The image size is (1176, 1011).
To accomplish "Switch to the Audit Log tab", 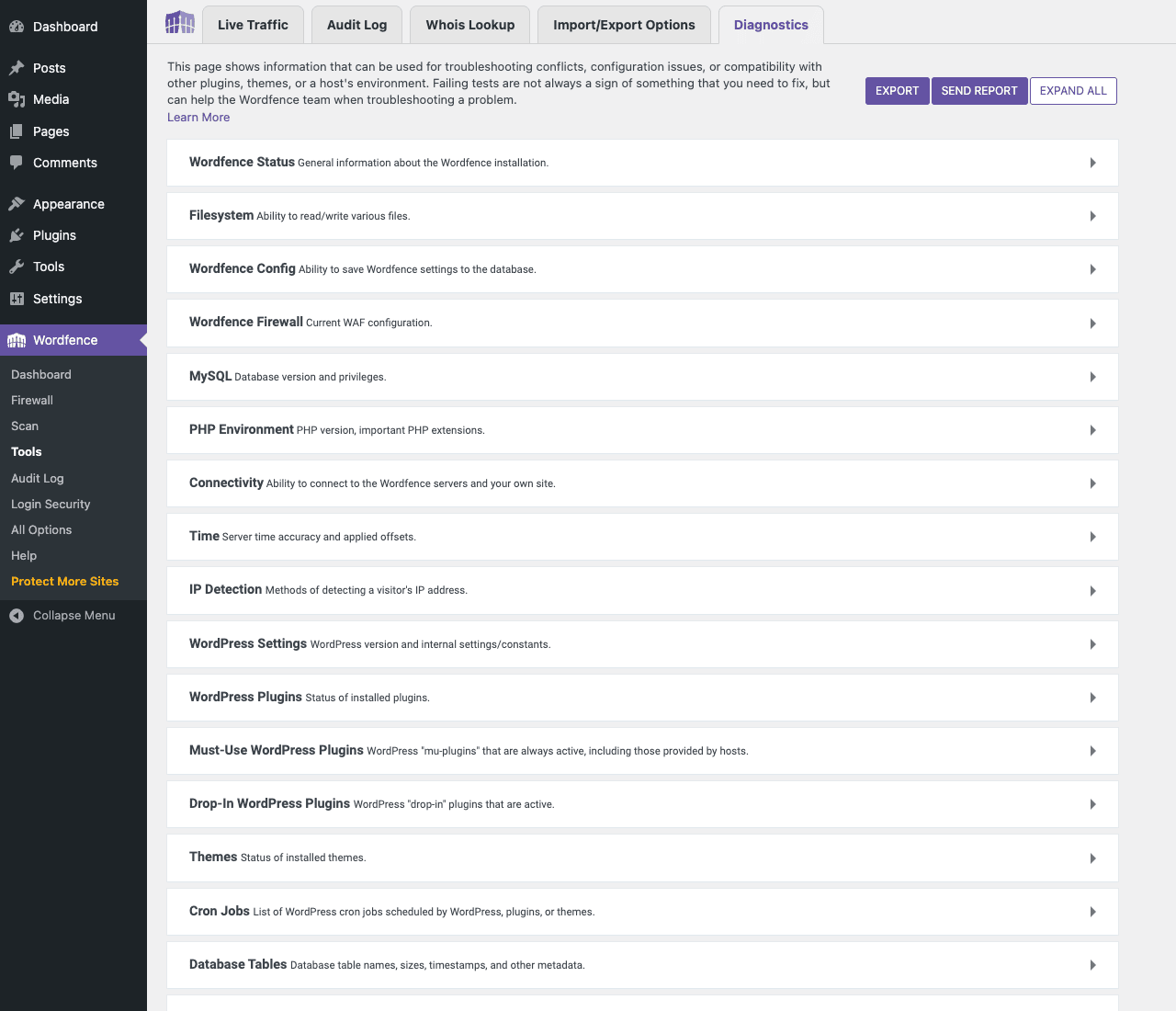I will point(356,25).
